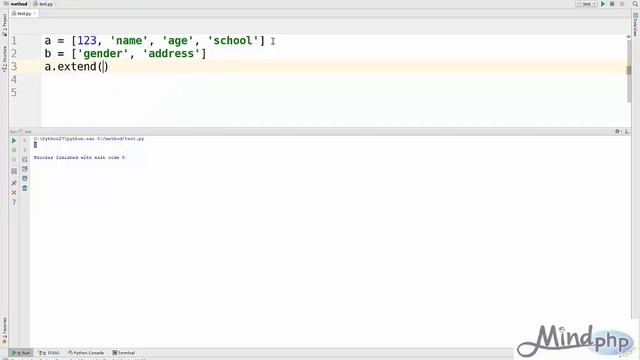The height and width of the screenshot is (360, 640).
Task: Click 'Process finished with exit code 0' text
Action: pyautogui.click(x=79, y=158)
